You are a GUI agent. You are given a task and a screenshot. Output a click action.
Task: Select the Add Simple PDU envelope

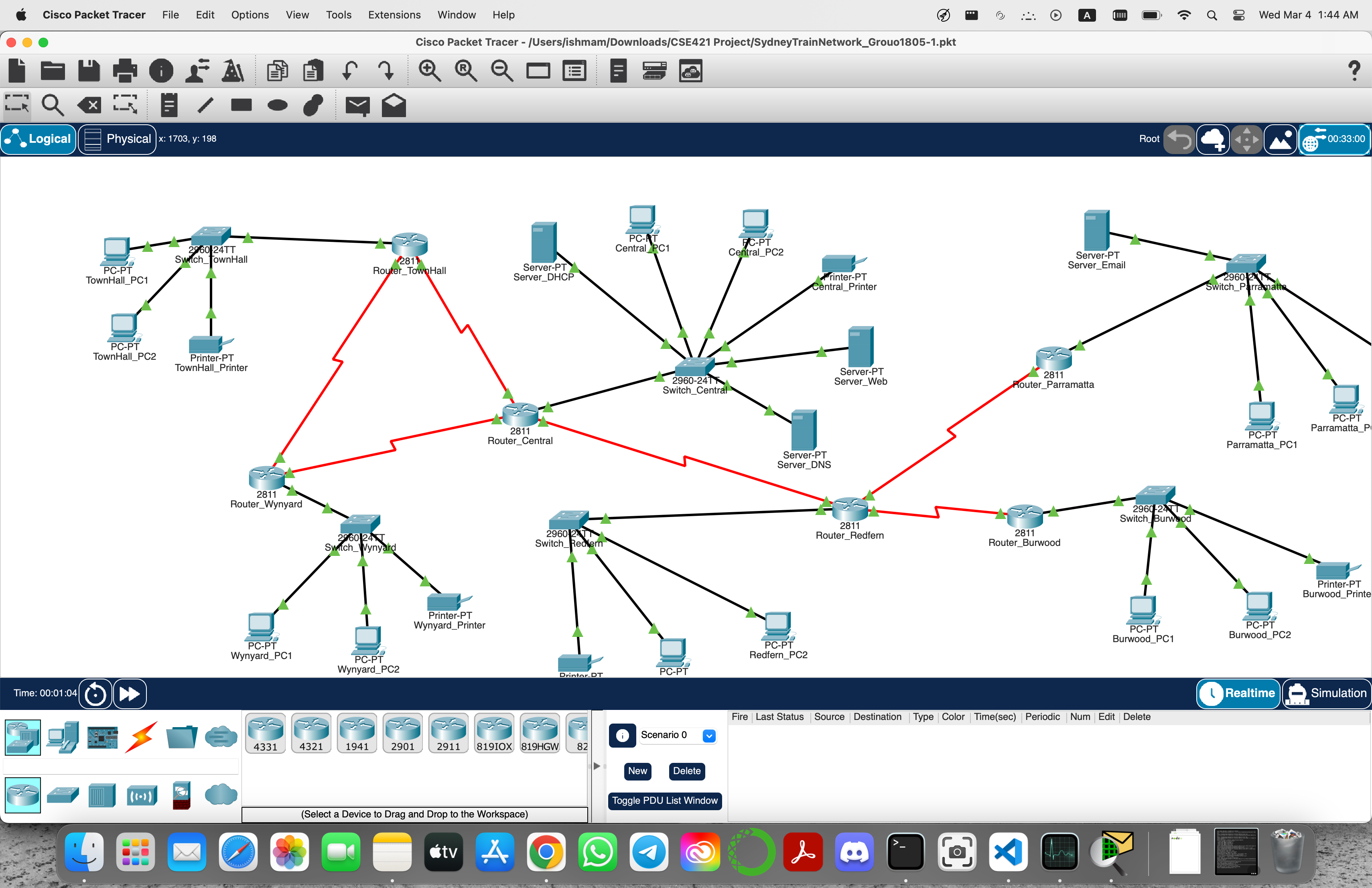357,105
